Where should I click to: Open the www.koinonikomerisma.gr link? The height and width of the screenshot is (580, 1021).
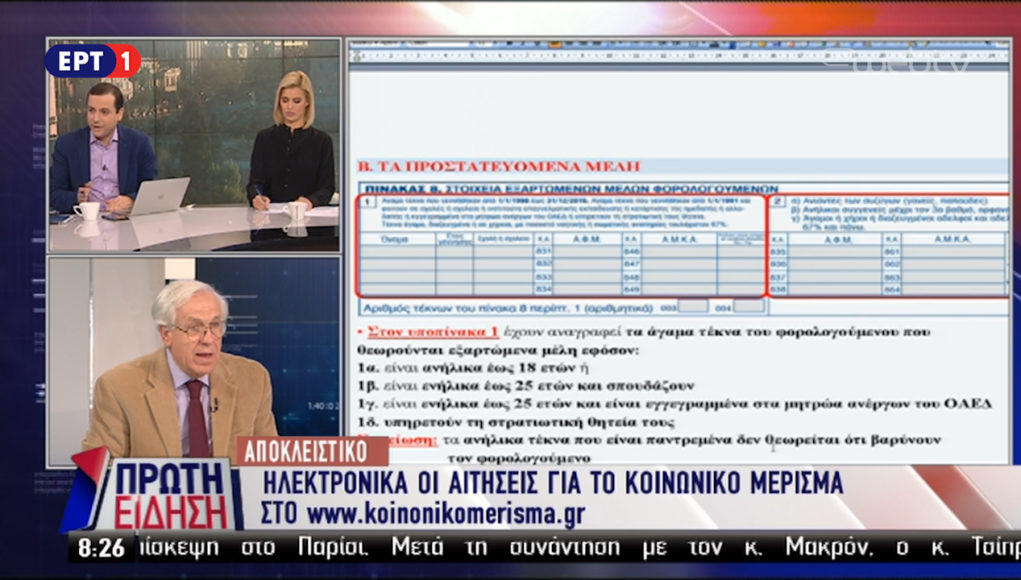(445, 515)
